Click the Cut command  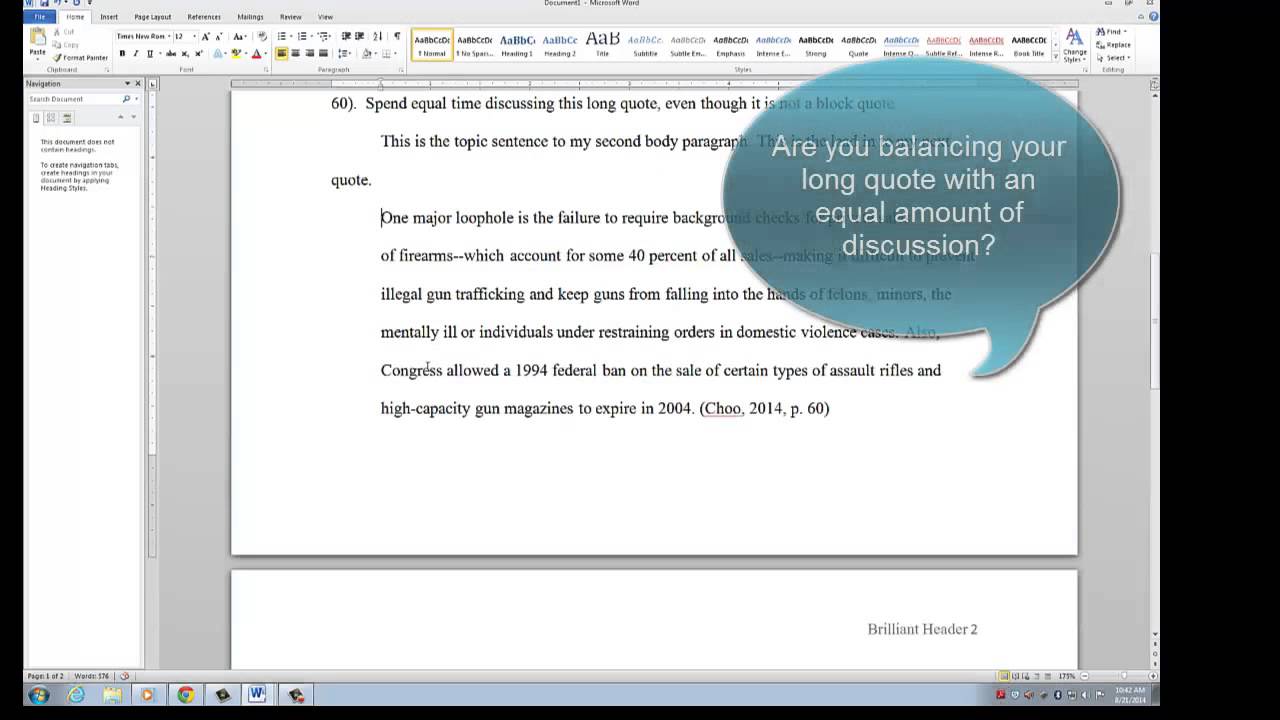[x=64, y=32]
